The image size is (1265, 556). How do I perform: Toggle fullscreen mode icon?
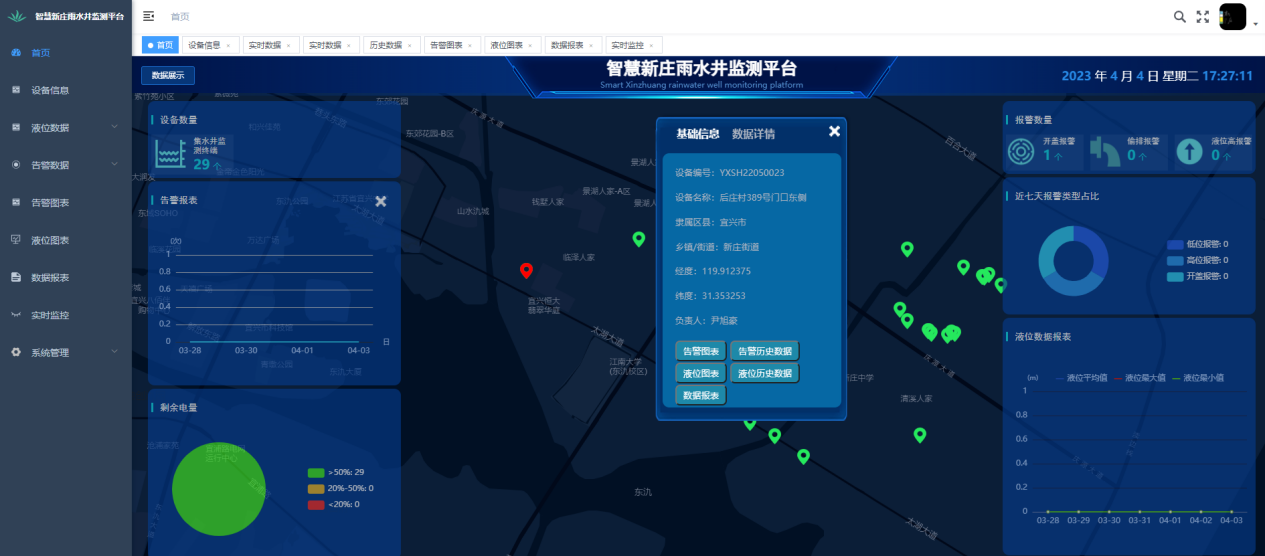(1203, 17)
